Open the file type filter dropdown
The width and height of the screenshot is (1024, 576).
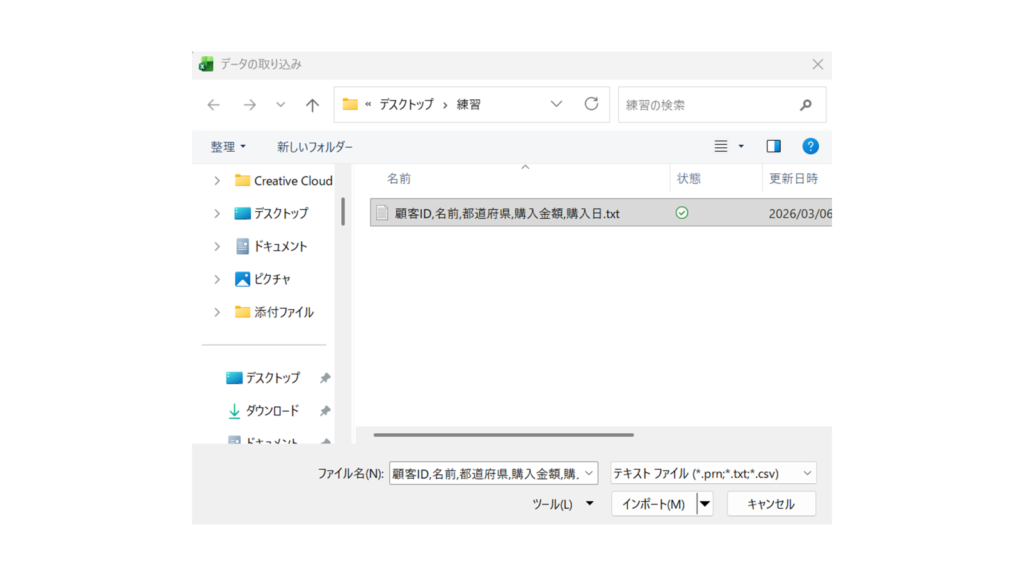[x=713, y=473]
